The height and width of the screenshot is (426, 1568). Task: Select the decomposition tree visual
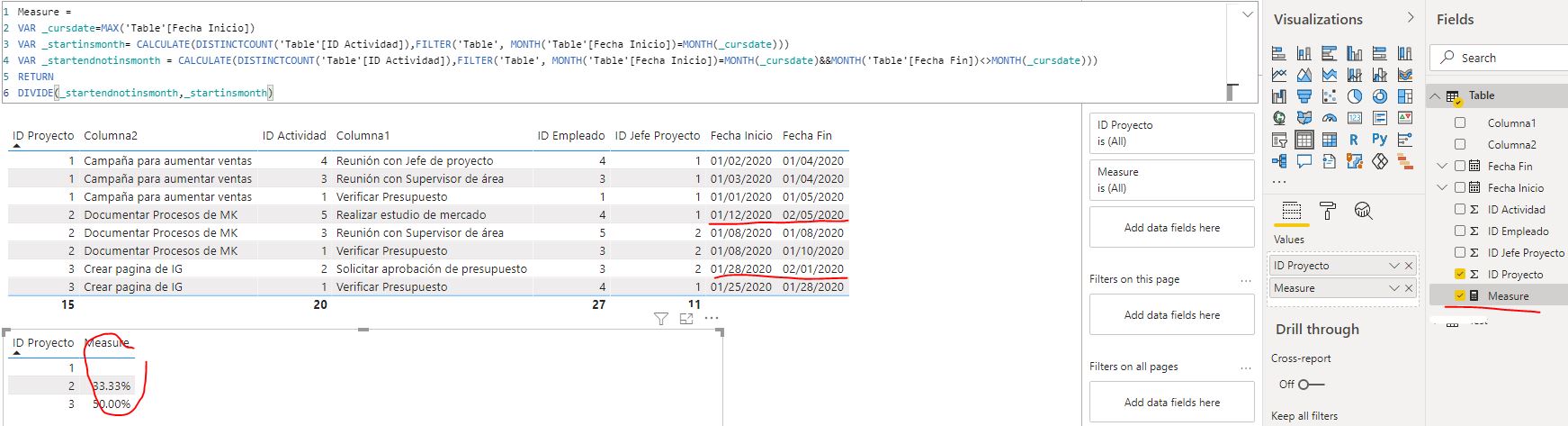point(1279,161)
